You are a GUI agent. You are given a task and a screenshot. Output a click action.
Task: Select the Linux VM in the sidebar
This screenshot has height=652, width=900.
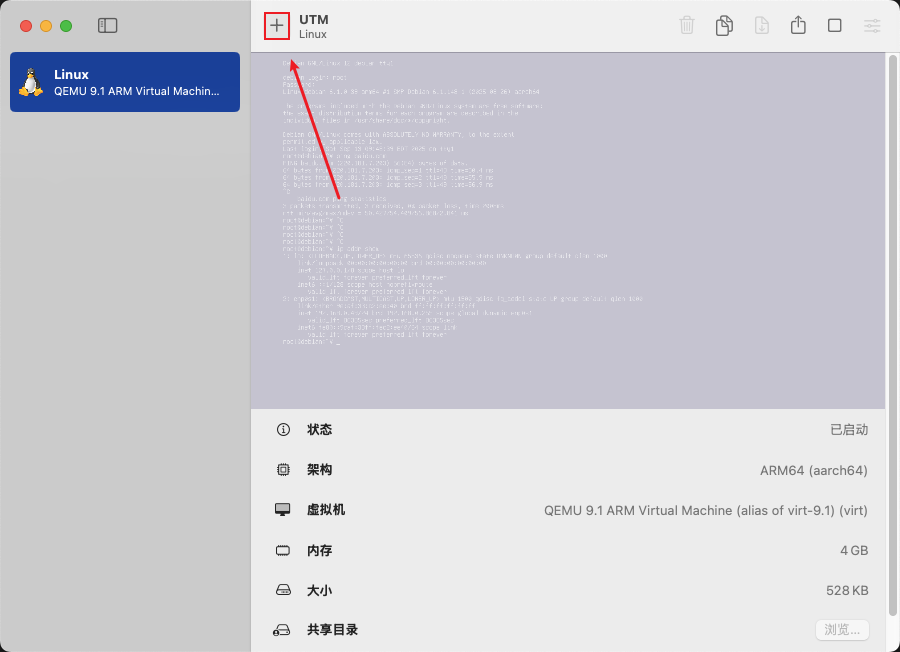[124, 82]
